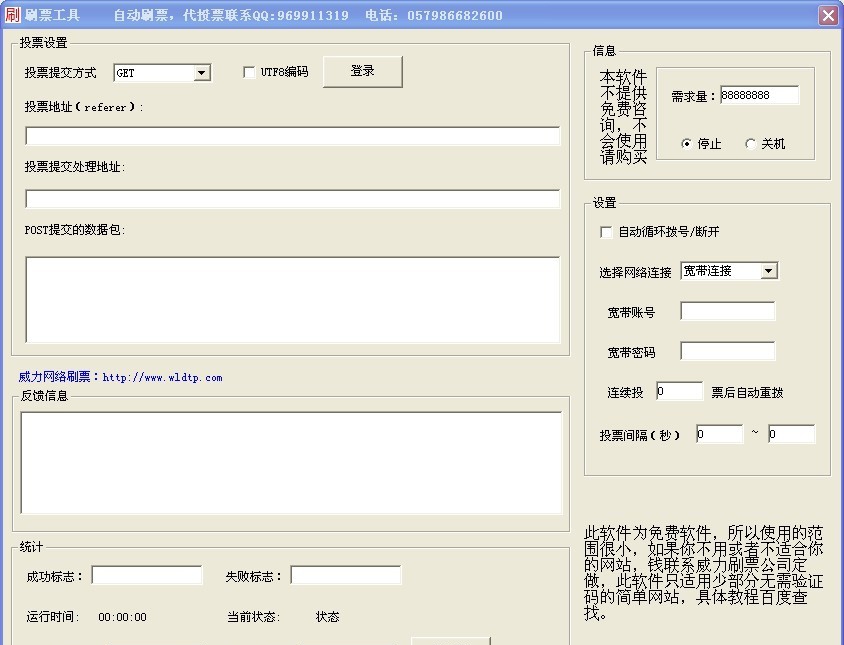844x645 pixels.
Task: Focus the 投票提交处理地址 text field
Action: (292, 199)
